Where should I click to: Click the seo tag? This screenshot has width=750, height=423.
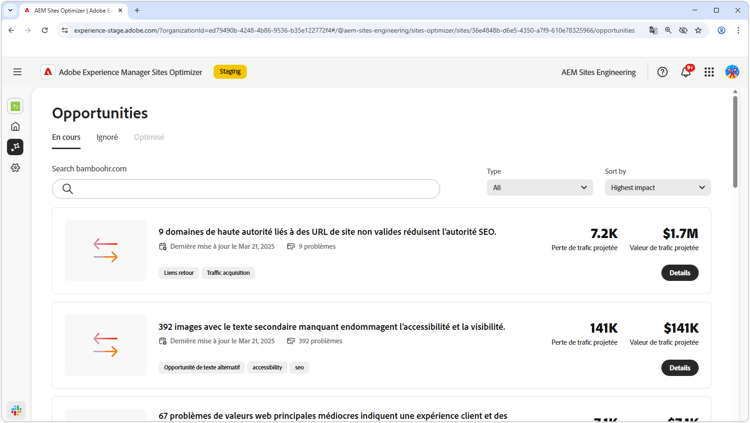click(299, 367)
